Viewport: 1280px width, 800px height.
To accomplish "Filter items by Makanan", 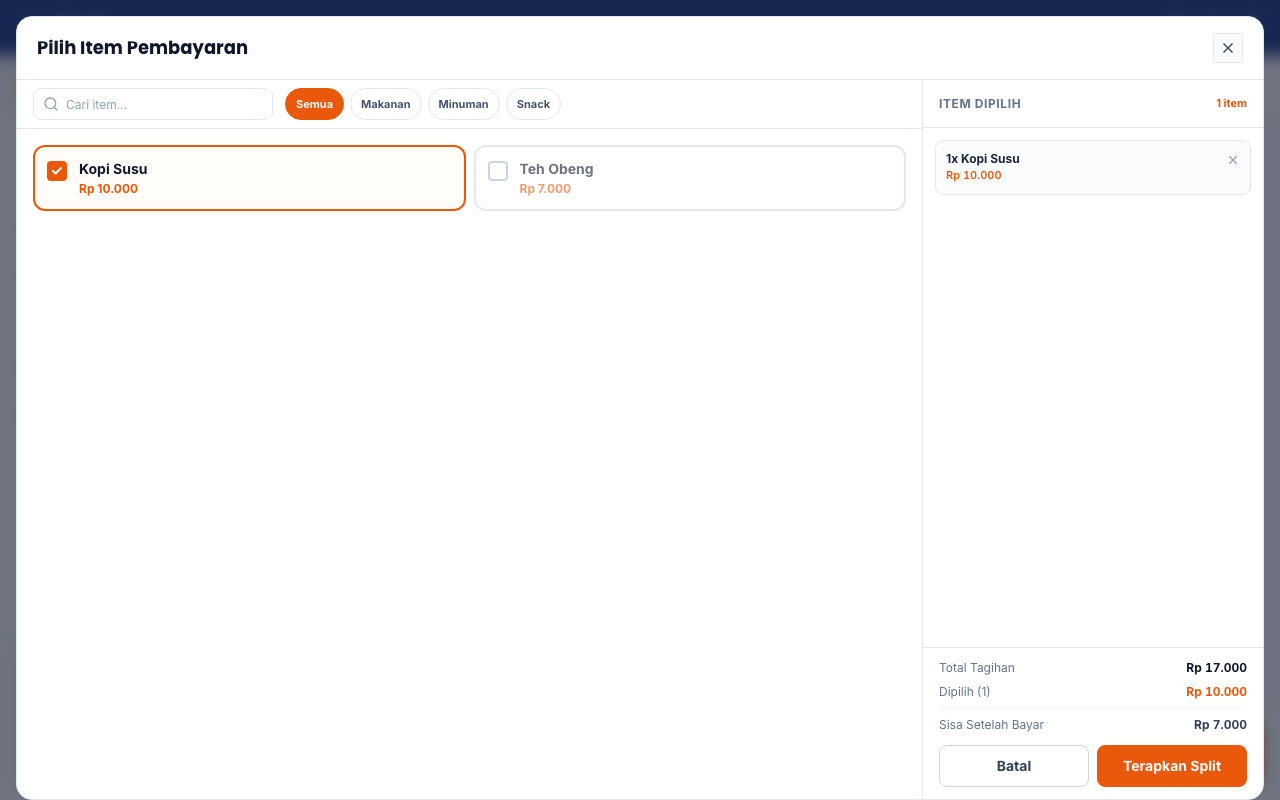I will 385,104.
